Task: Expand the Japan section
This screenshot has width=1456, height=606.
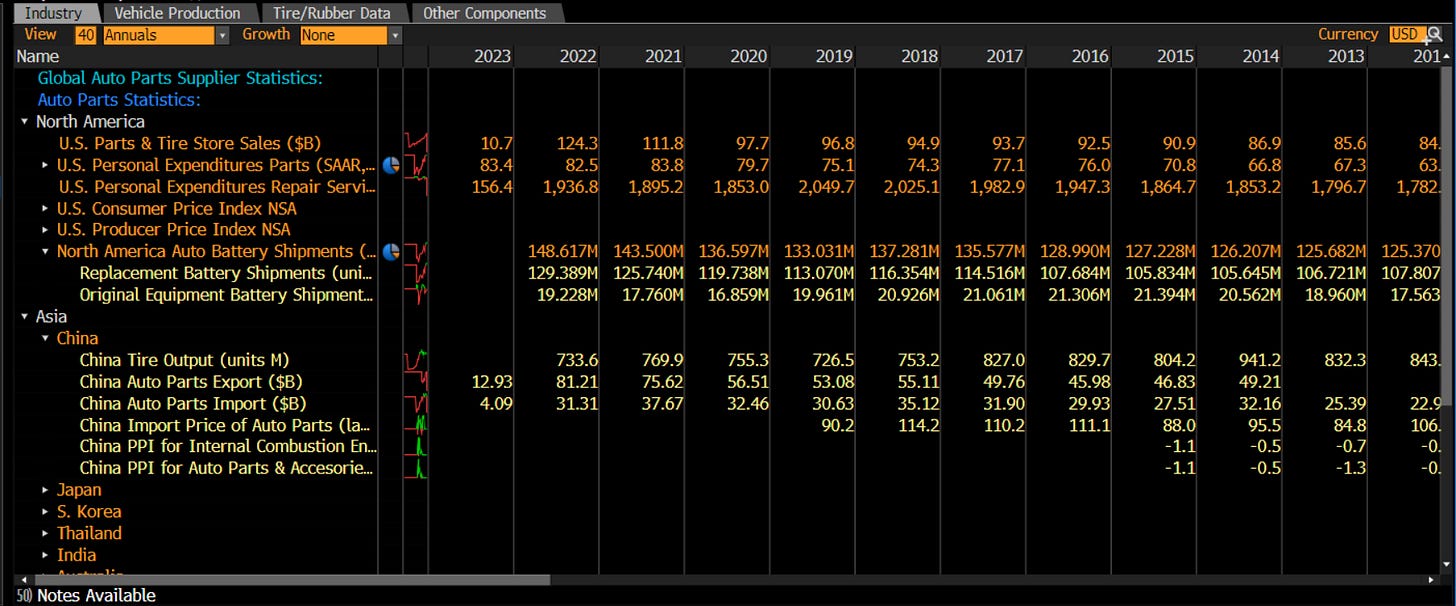Action: [44, 490]
